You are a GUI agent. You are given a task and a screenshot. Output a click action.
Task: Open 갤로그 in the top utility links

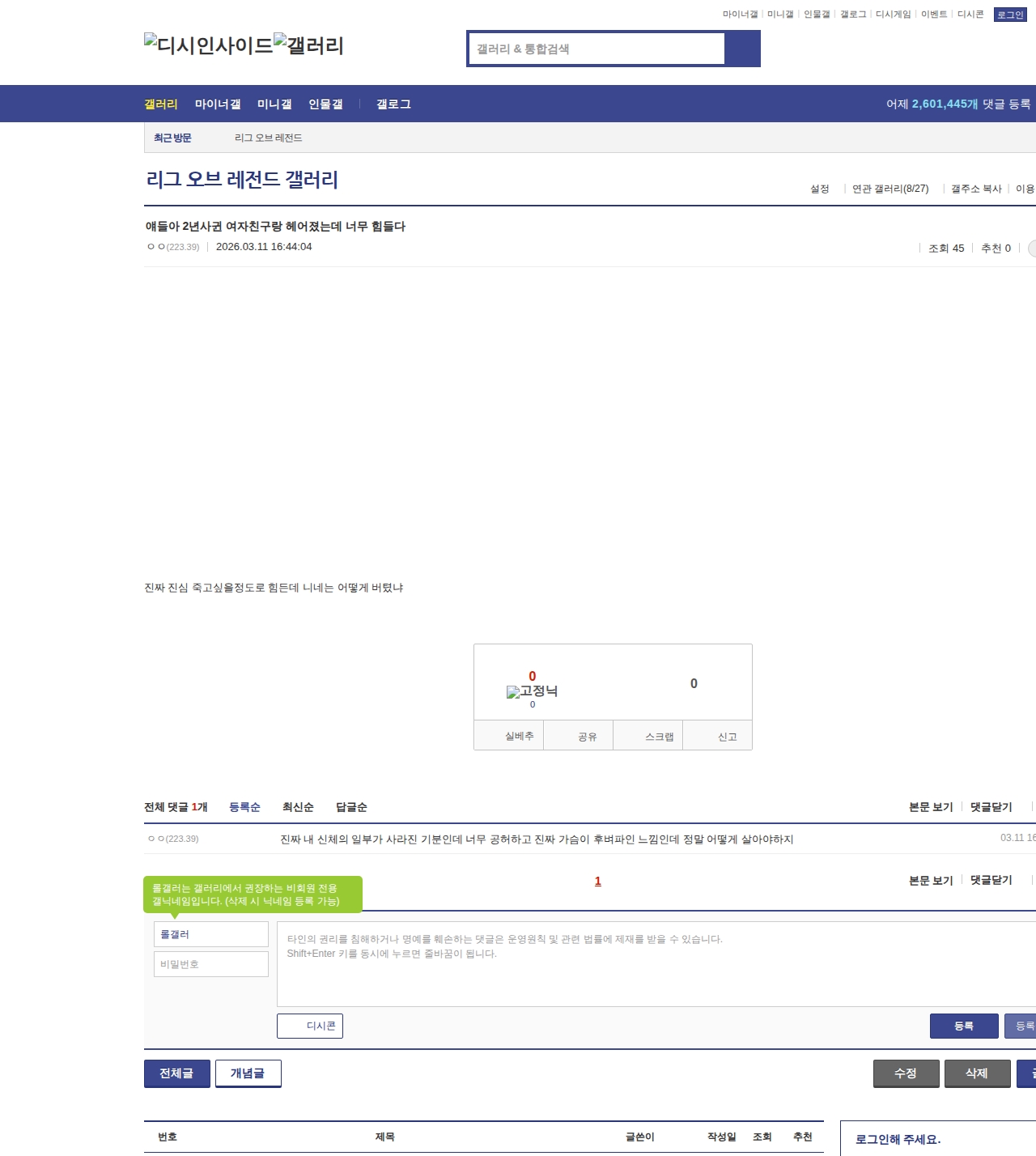[x=853, y=15]
